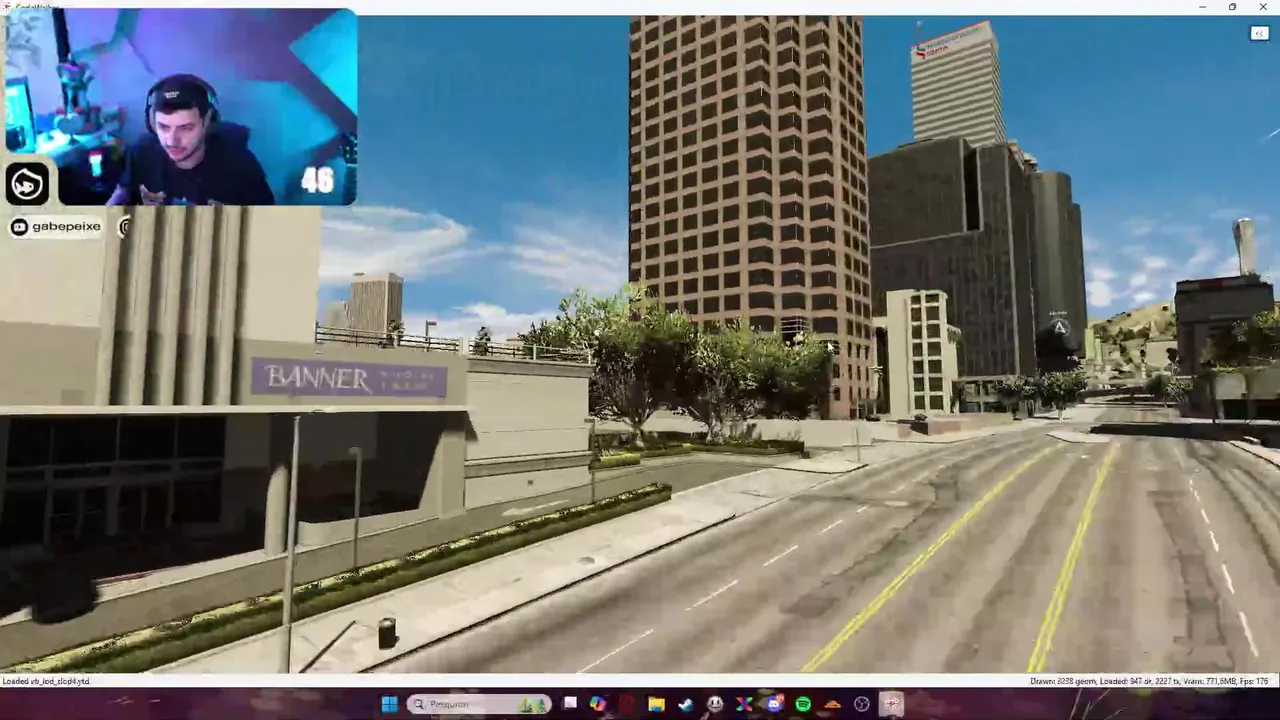Click the 'Loaded vb_lod_slod4.ytd' status text
This screenshot has width=1280, height=720.
click(46, 681)
